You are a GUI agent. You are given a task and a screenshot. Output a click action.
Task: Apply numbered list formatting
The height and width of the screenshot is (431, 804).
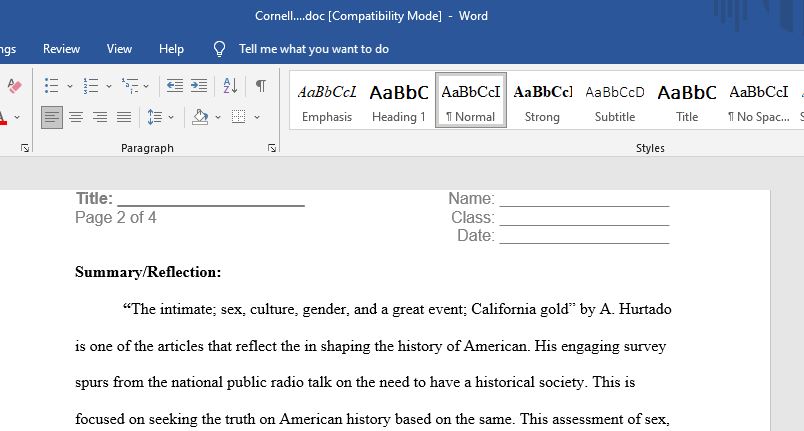91,86
